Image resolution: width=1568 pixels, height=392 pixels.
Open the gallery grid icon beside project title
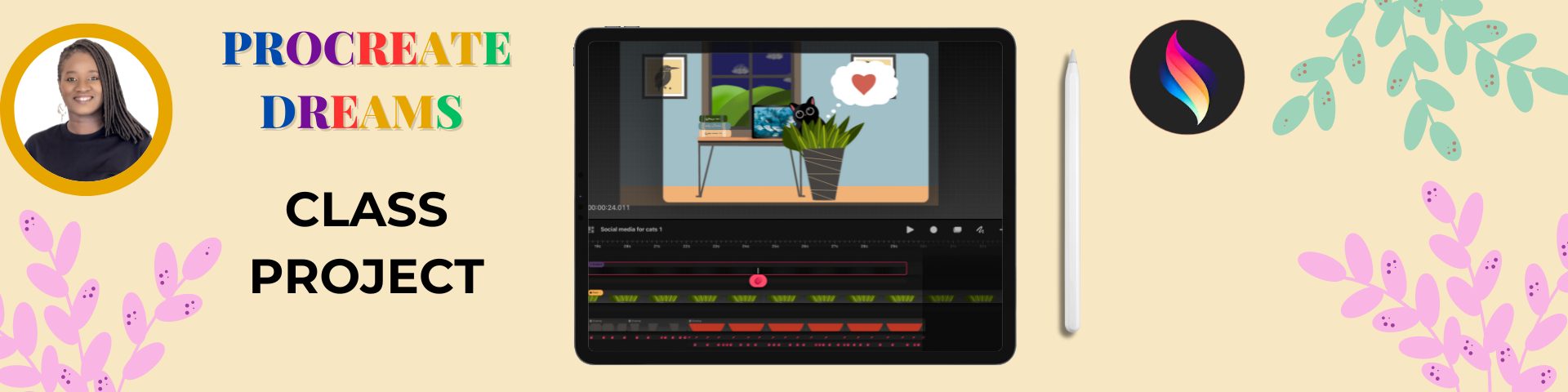click(591, 229)
